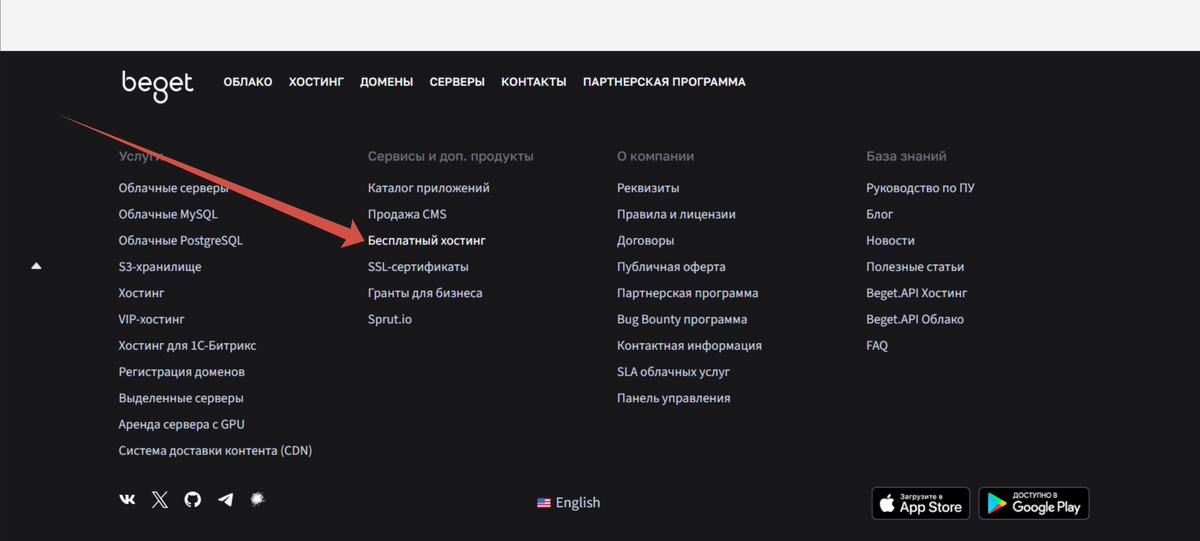Viewport: 1200px width, 541px height.
Task: Open the Реквизиты link
Action: 648,188
